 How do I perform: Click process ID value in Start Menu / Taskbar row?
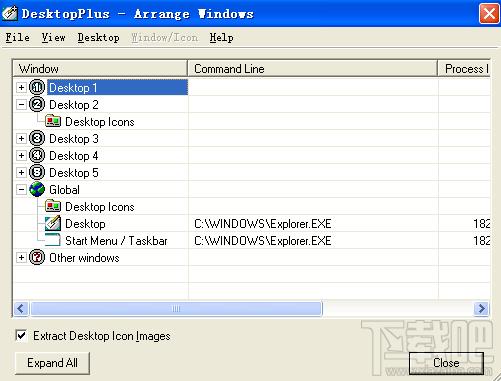point(481,240)
